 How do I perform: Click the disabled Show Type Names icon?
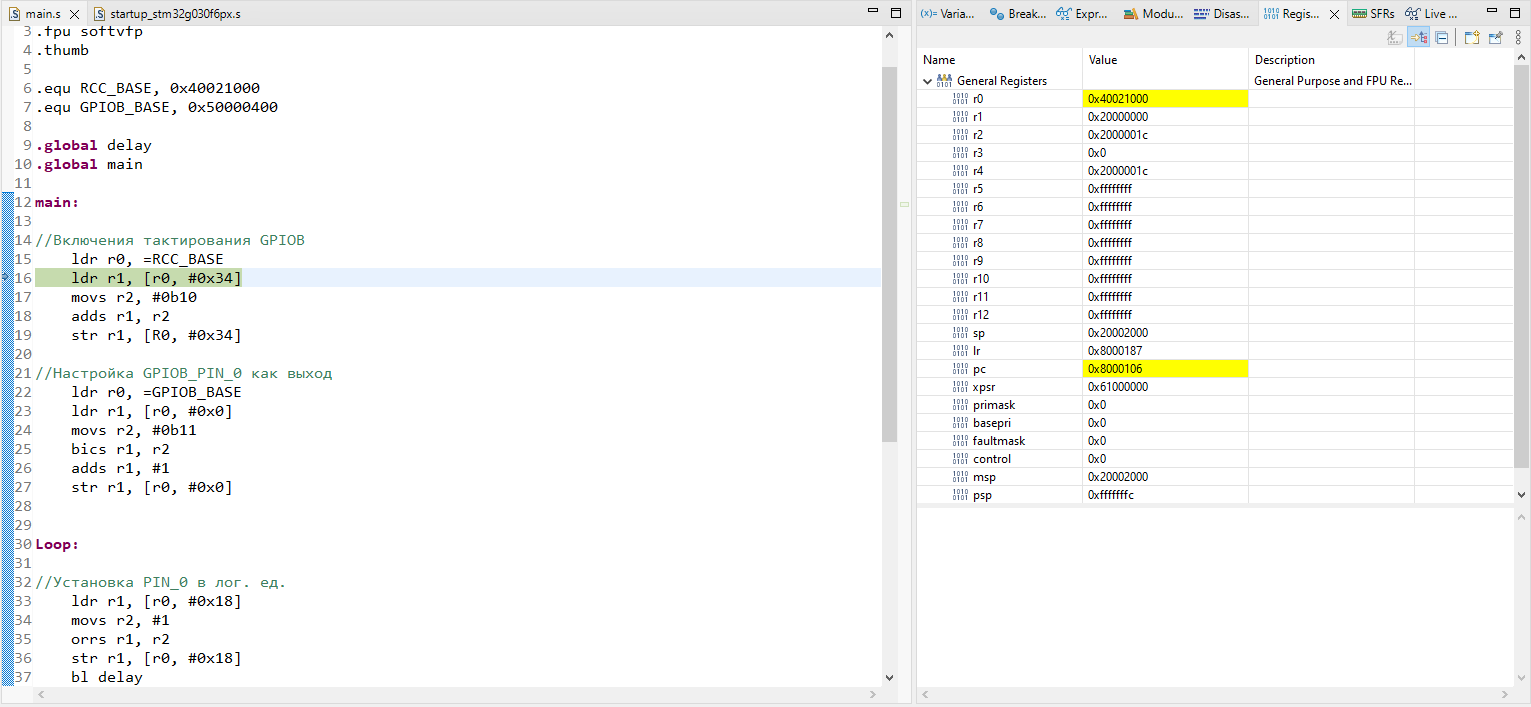click(x=1395, y=37)
